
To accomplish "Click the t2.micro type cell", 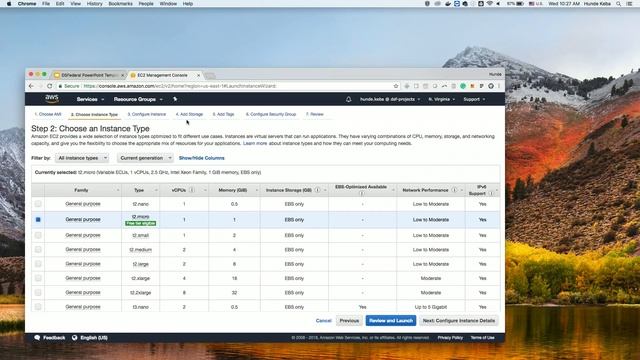I will [x=140, y=220].
